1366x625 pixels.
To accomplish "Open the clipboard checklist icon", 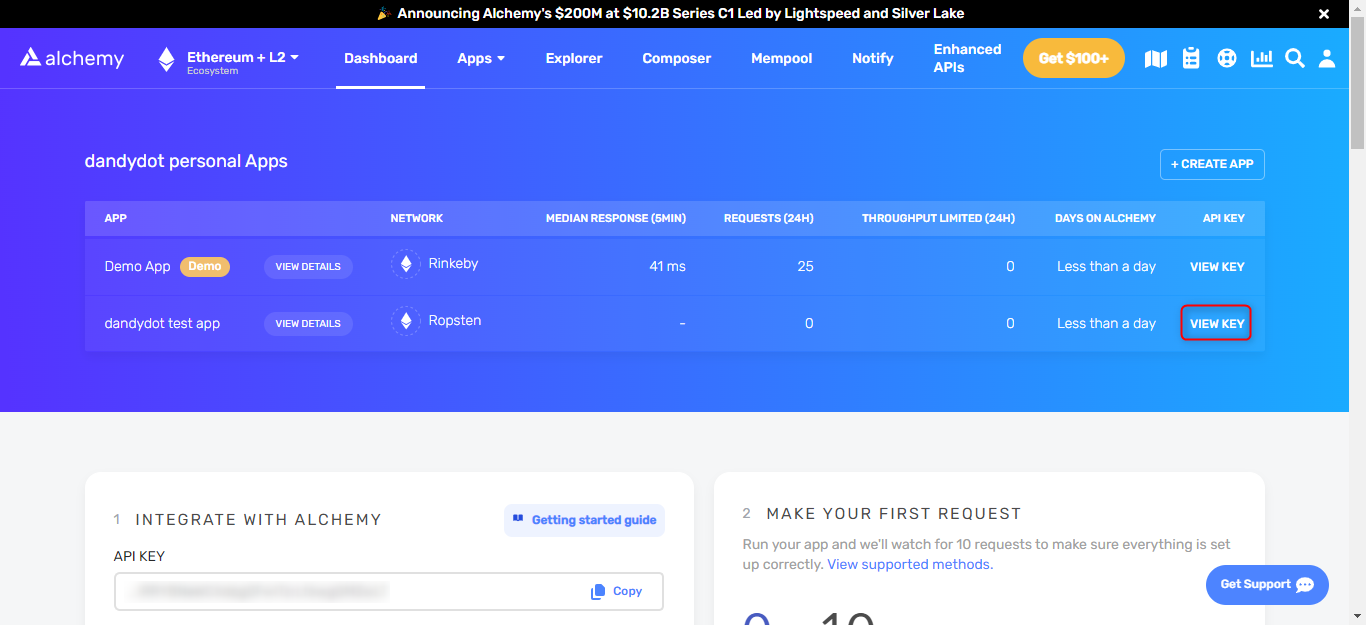I will coord(1191,59).
